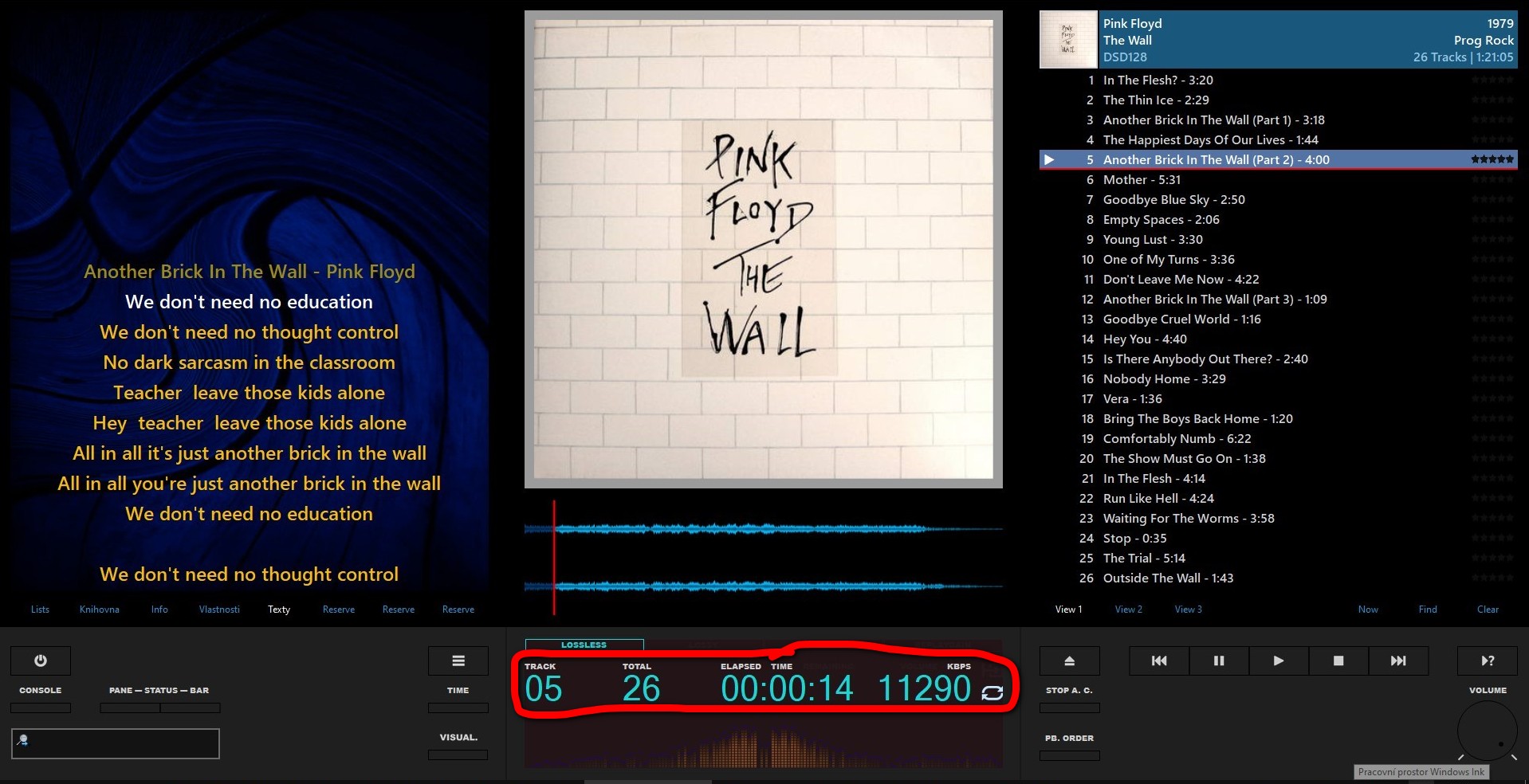Select track 2 'The Thin Ice'
This screenshot has height=784, width=1529.
[1278, 100]
